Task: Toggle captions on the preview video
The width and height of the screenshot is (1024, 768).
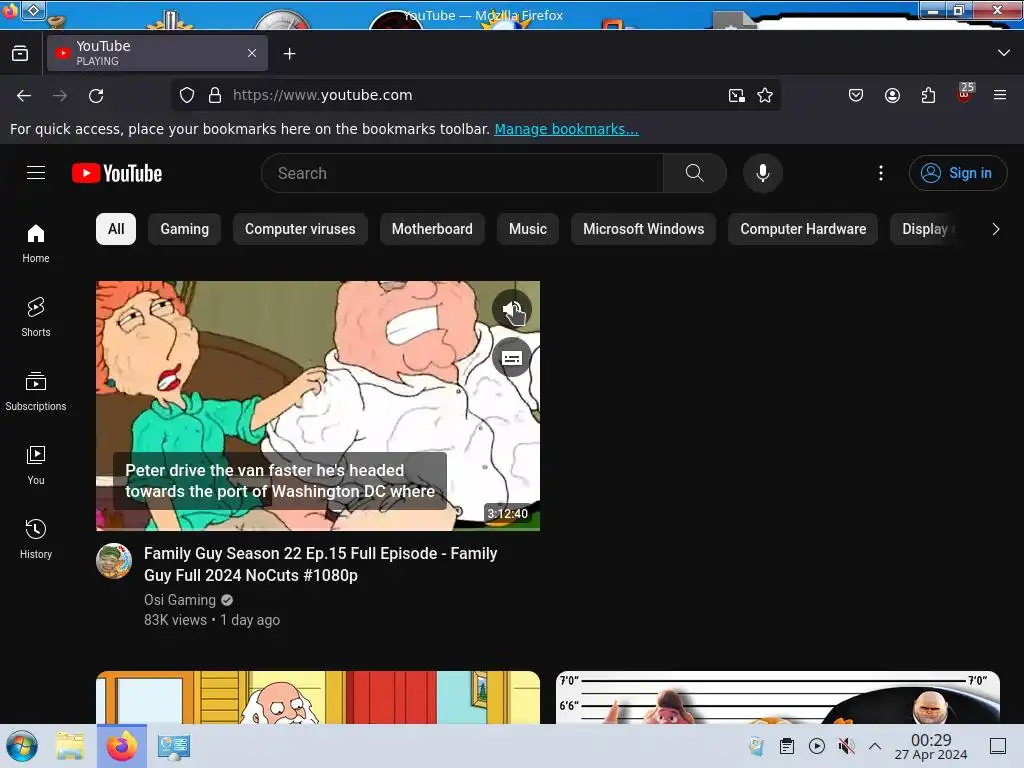Action: pyautogui.click(x=511, y=358)
